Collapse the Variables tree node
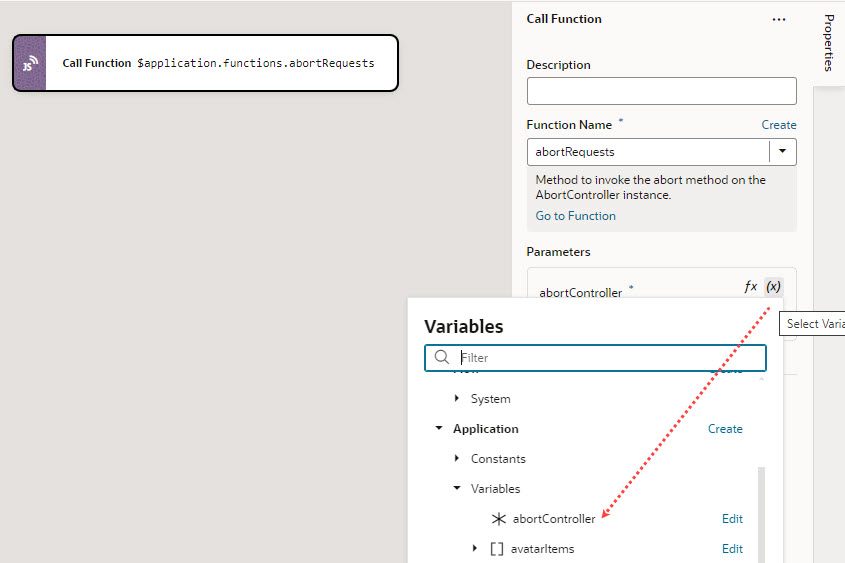This screenshot has height=563, width=845. point(457,489)
